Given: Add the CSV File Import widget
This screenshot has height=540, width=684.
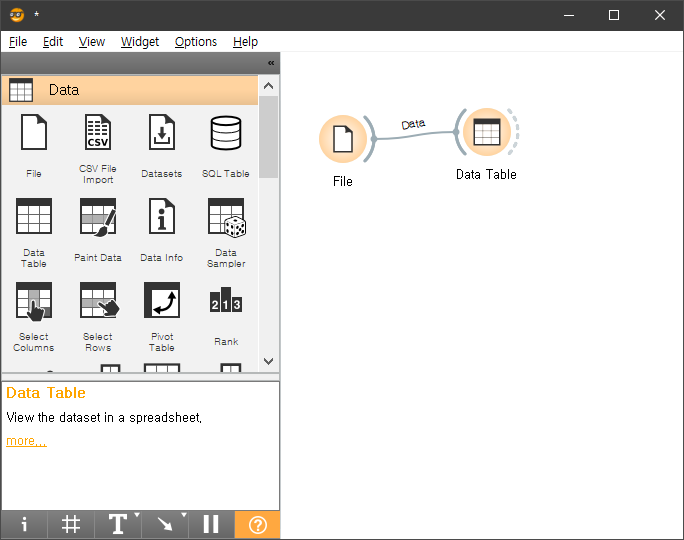Looking at the screenshot, I should [x=98, y=149].
